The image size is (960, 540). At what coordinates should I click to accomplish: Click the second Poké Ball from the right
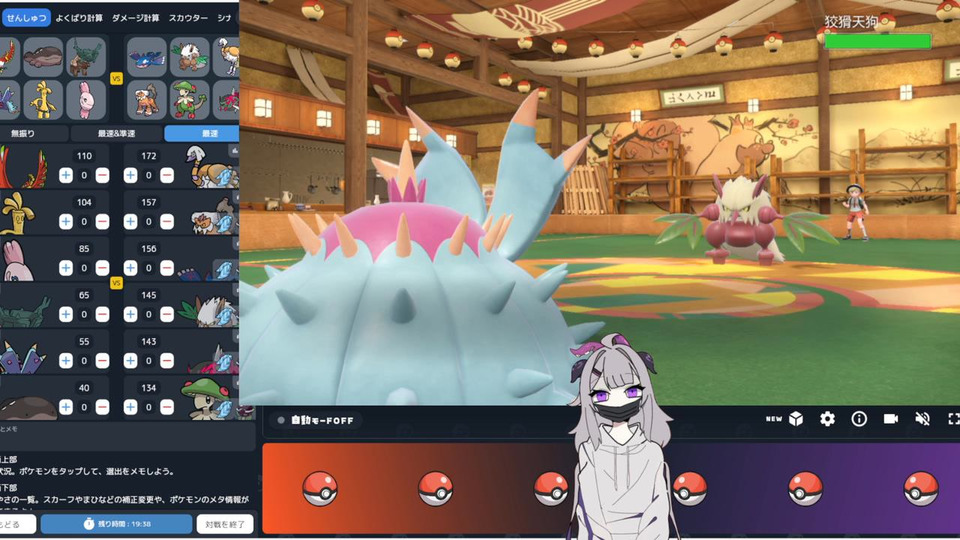coord(805,489)
